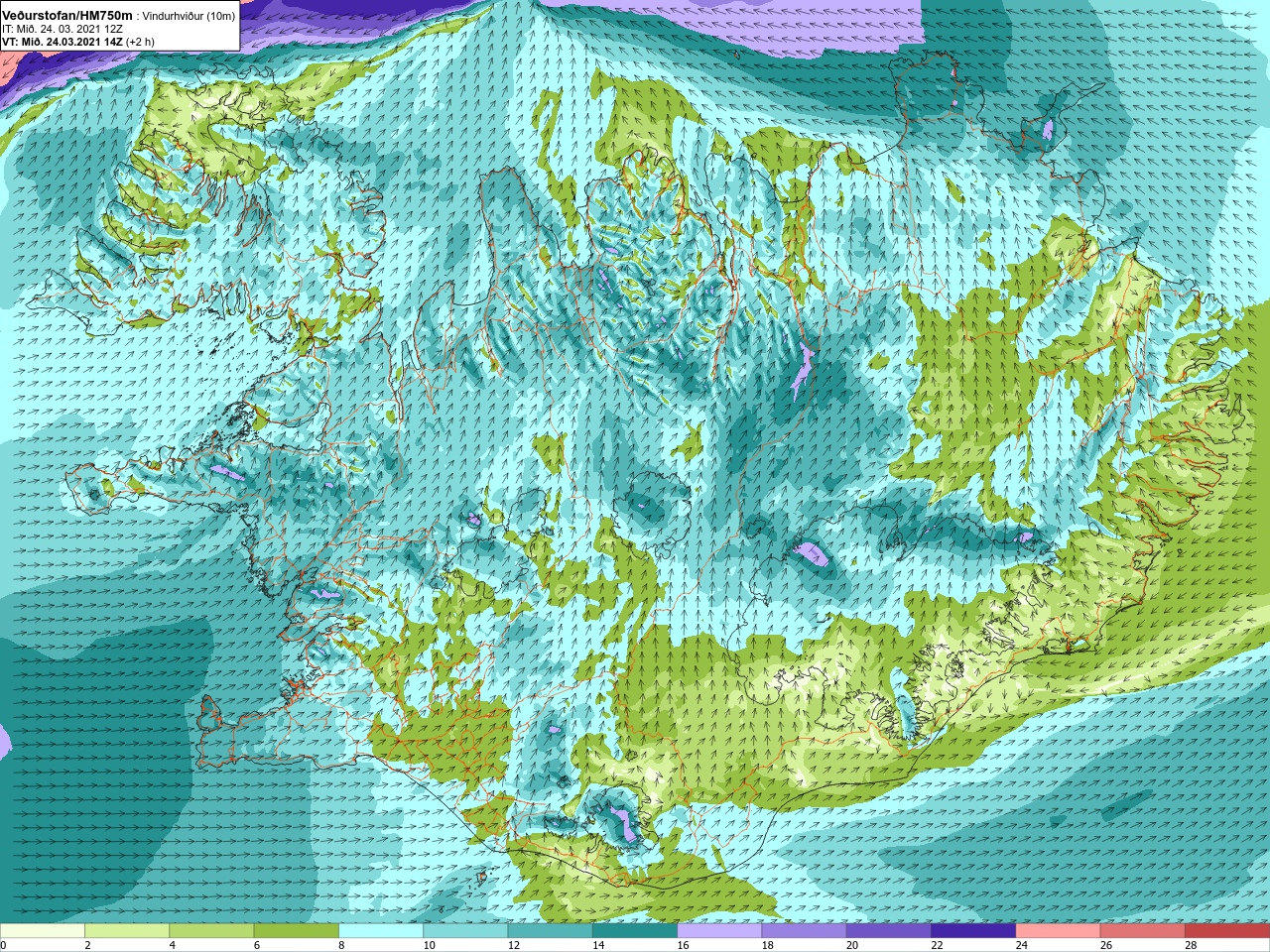The height and width of the screenshot is (952, 1270).
Task: Click the 'Veðurstofan/HM750m' title text
Action: coord(67,16)
